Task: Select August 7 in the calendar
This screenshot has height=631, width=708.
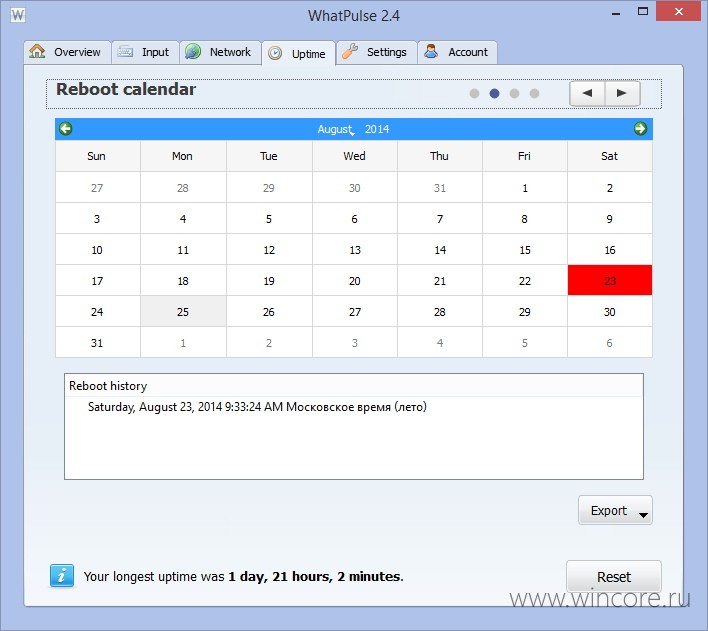Action: tap(440, 219)
